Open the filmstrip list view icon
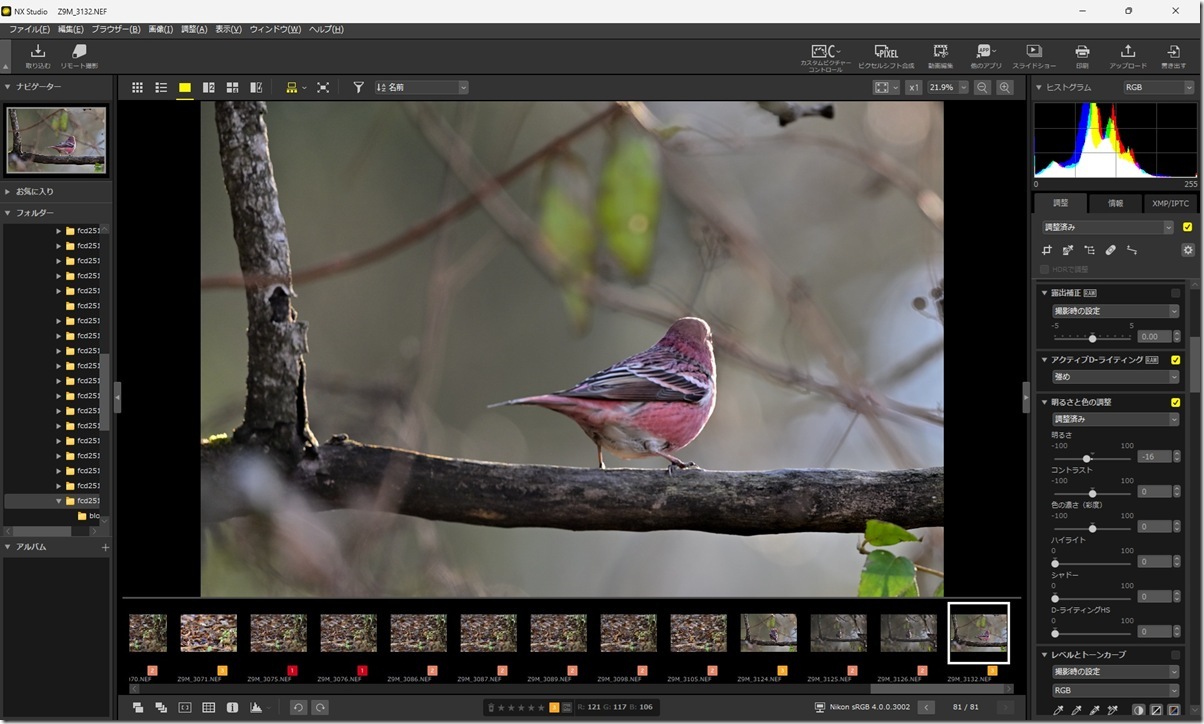This screenshot has width=1204, height=724. click(x=161, y=87)
